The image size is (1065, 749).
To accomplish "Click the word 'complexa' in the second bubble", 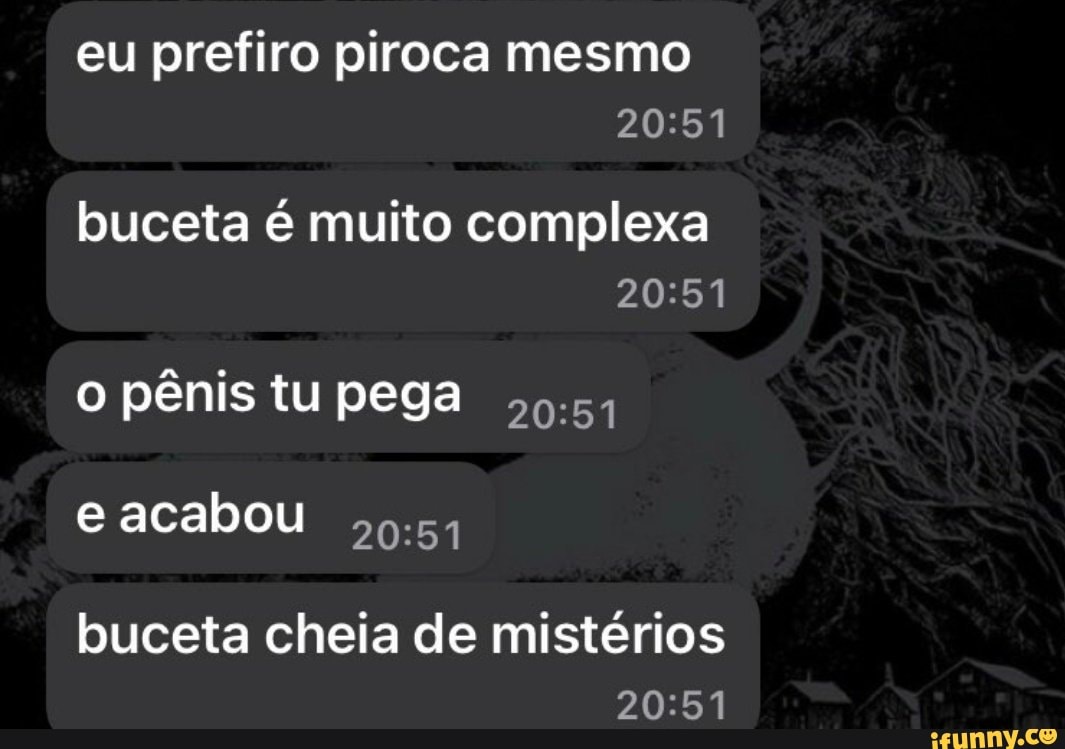I will 587,226.
